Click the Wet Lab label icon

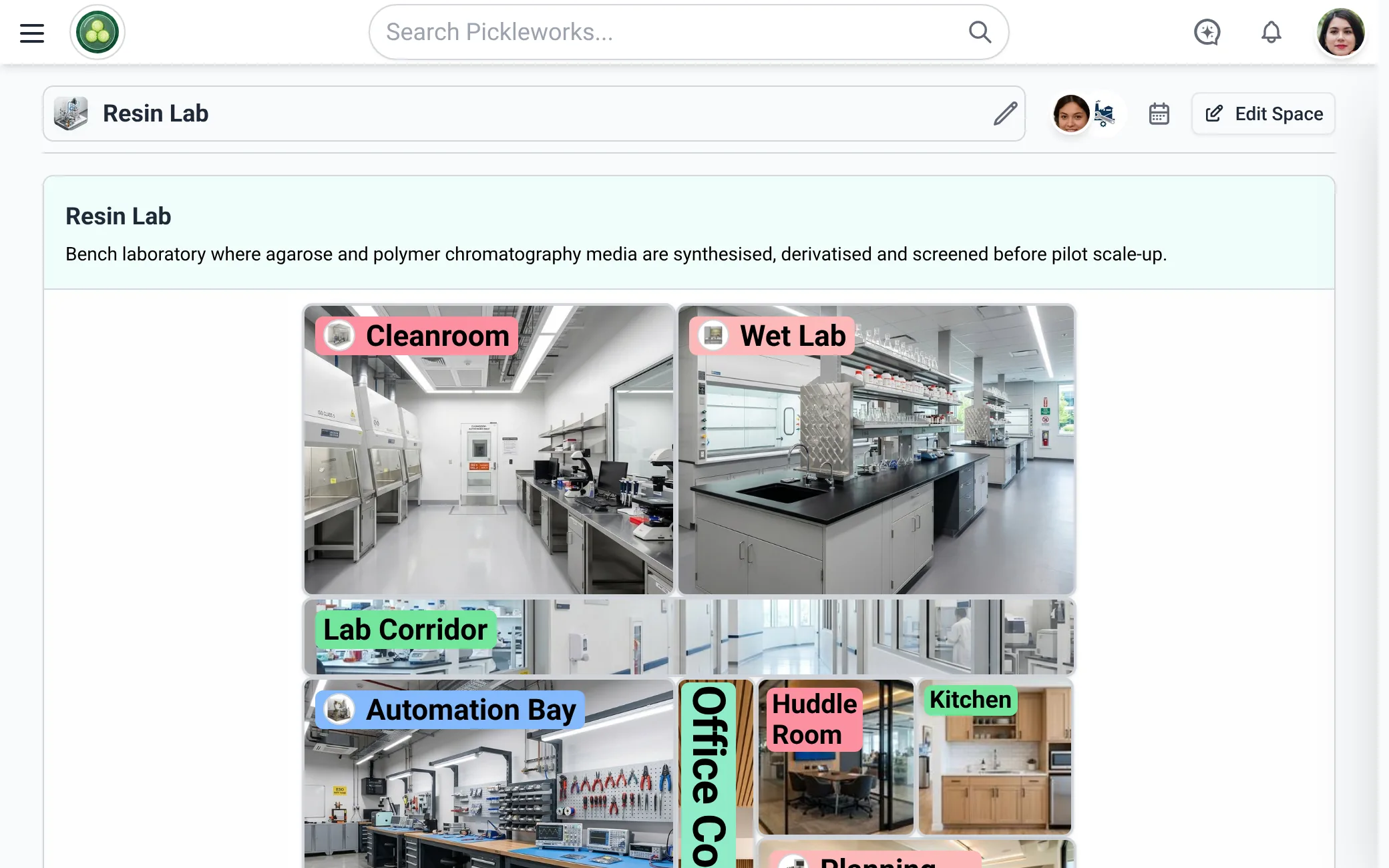pos(713,335)
